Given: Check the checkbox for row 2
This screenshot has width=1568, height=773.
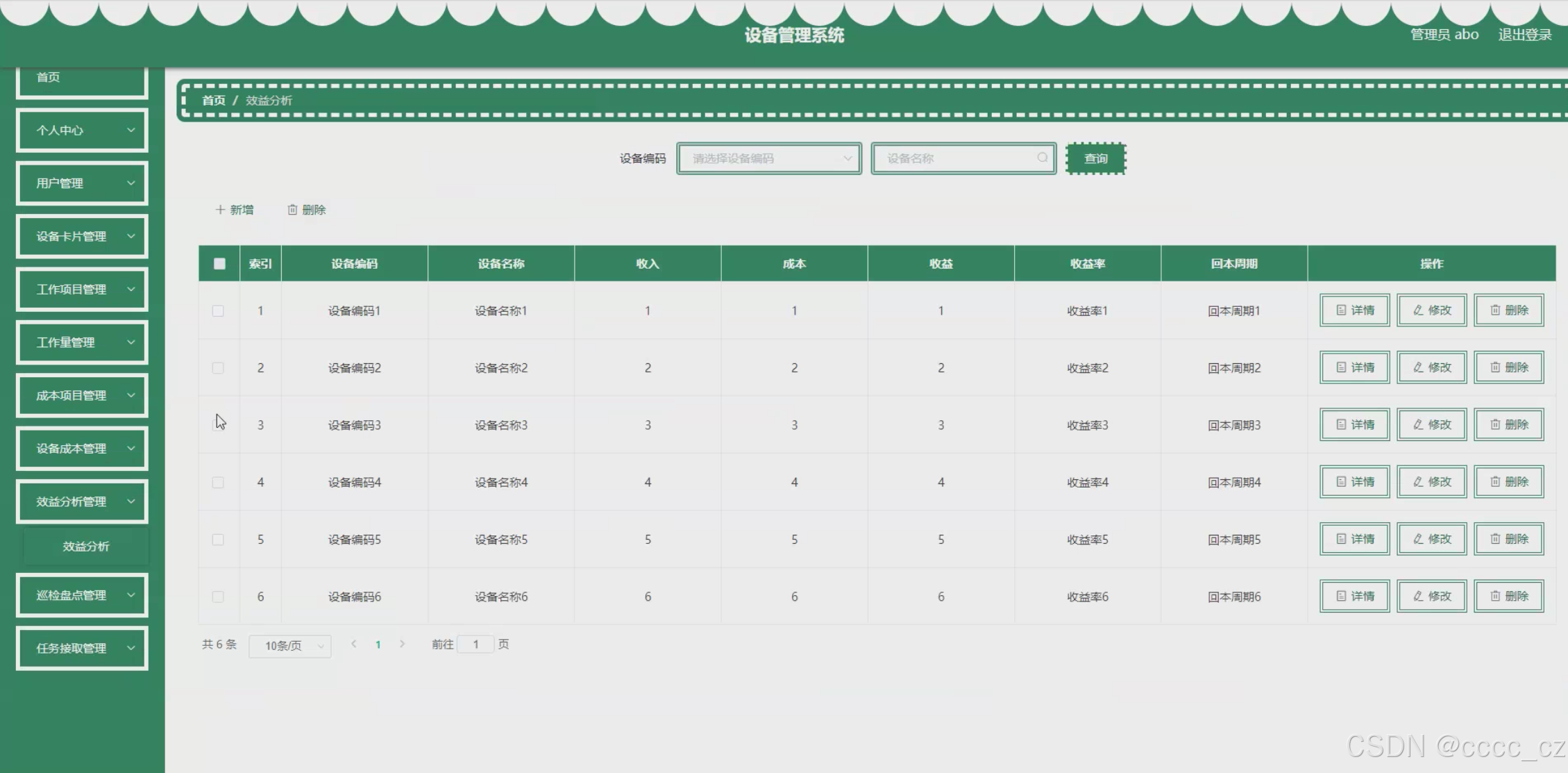Looking at the screenshot, I should [x=218, y=367].
